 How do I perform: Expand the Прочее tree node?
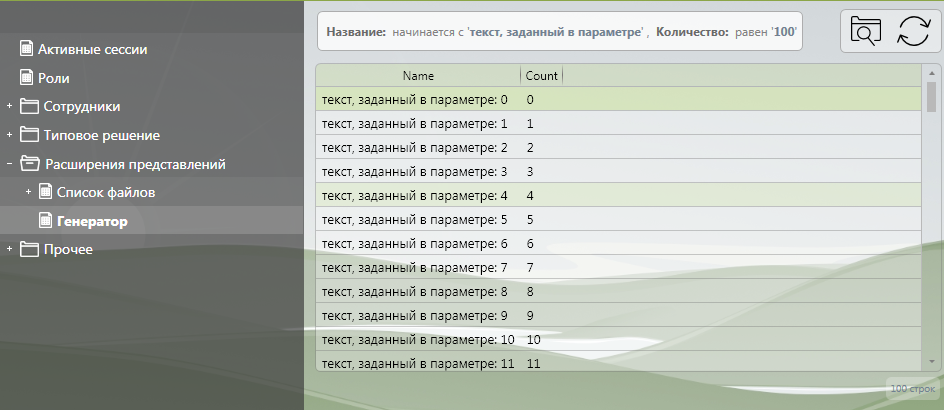coord(9,249)
